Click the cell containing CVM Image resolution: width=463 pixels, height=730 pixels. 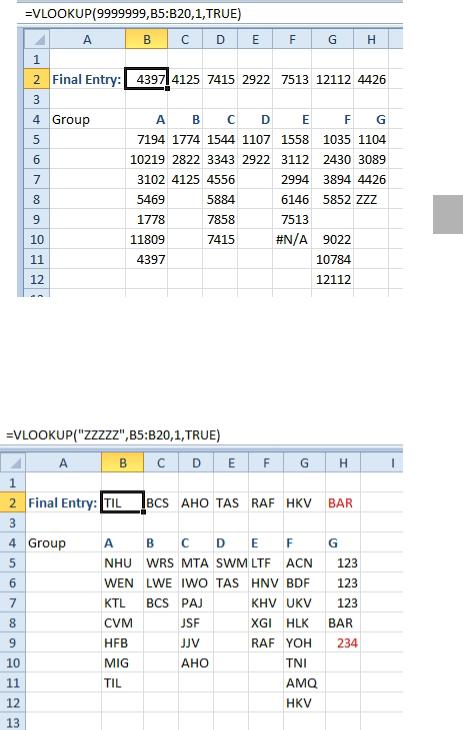123,623
